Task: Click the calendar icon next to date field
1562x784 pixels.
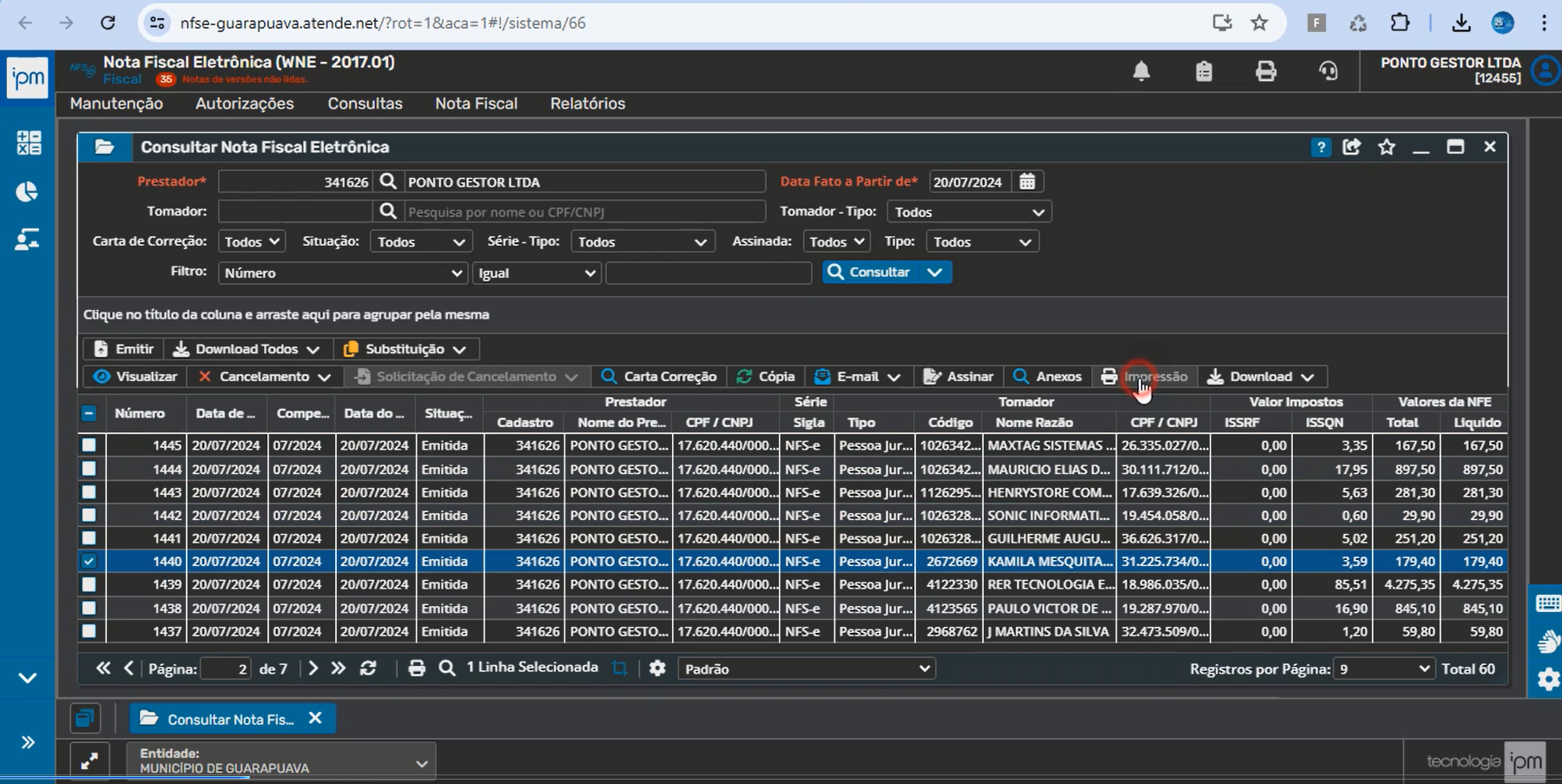Action: click(1027, 181)
